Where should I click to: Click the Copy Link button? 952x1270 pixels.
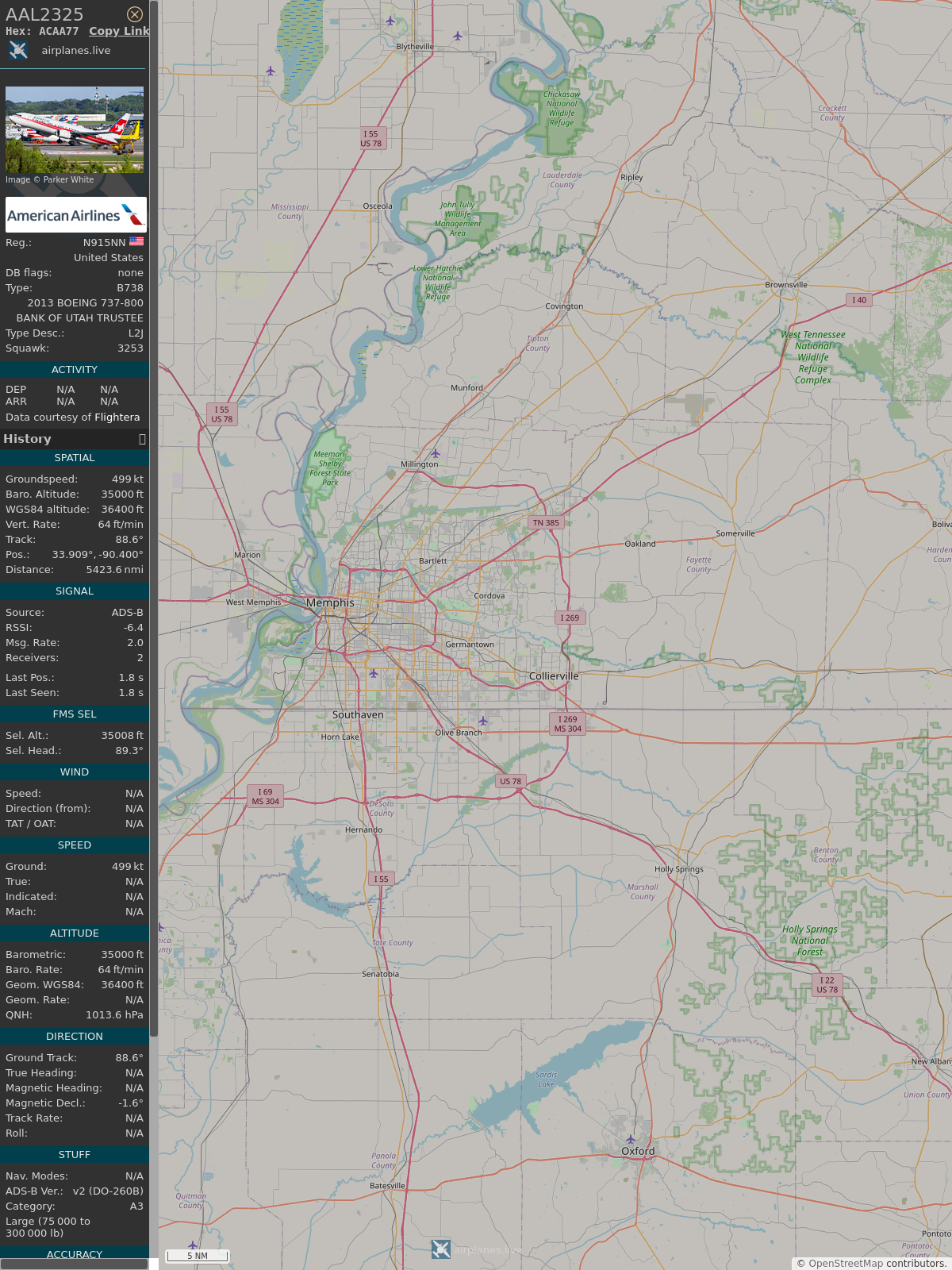(x=119, y=31)
